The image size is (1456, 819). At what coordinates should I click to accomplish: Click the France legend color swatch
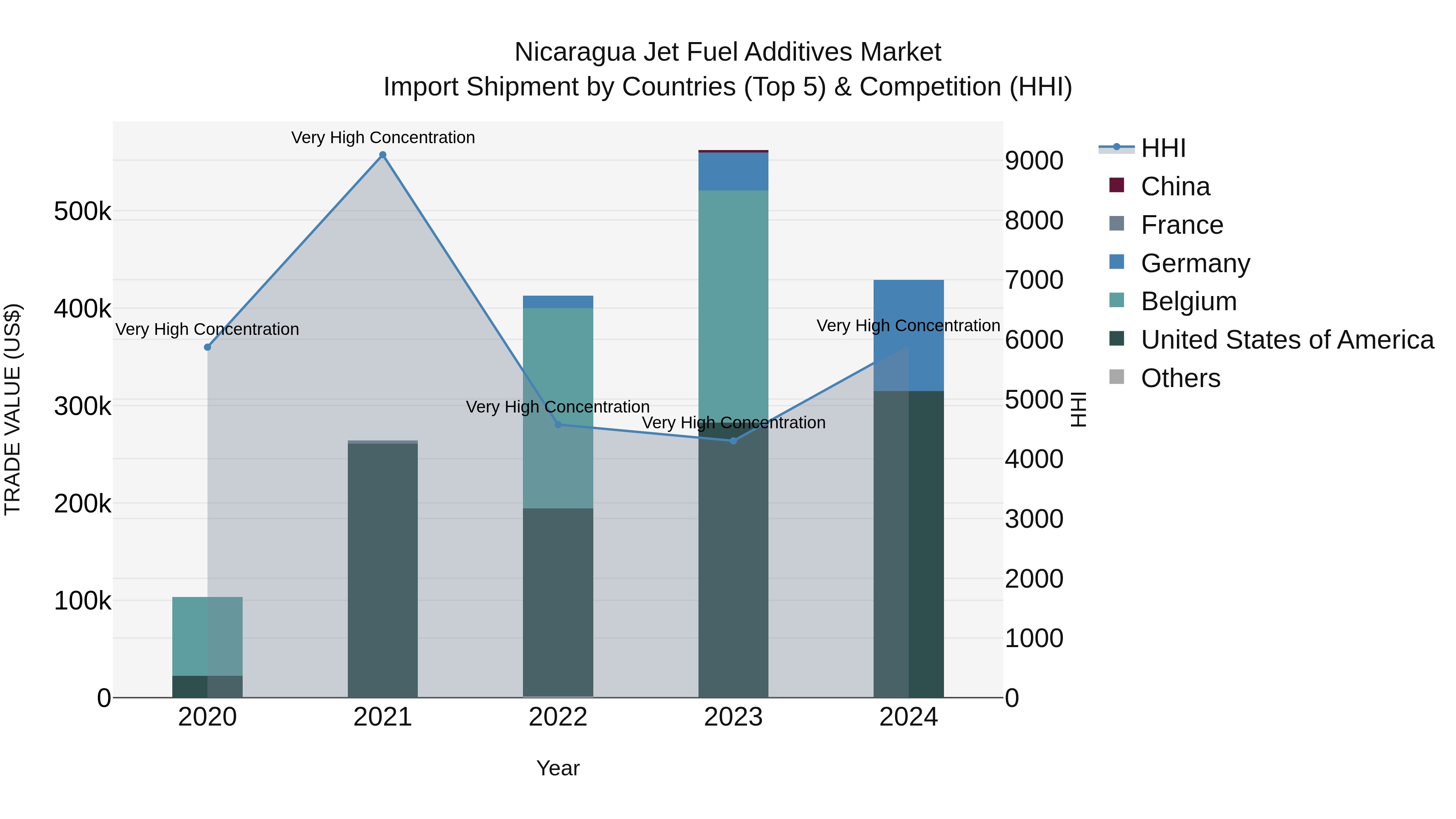tap(1116, 223)
